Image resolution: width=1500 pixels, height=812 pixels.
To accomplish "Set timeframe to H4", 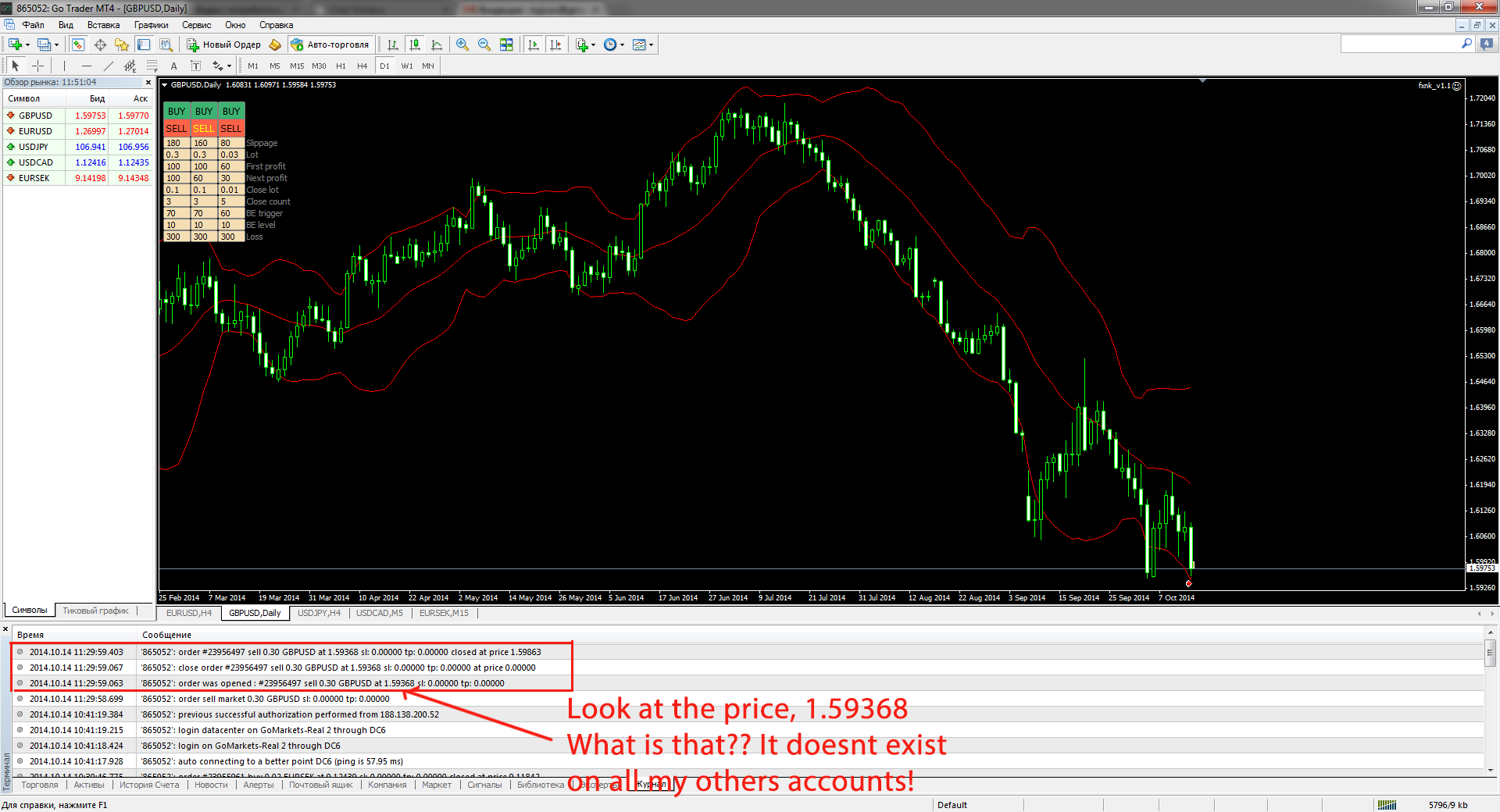I will point(362,66).
